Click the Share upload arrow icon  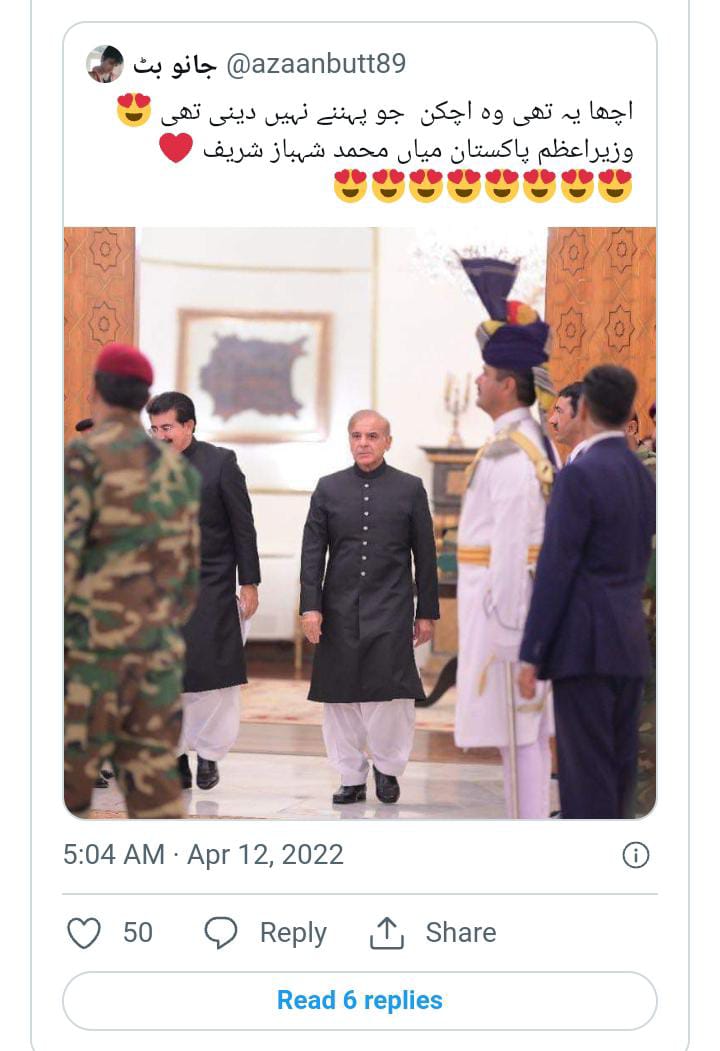click(386, 933)
